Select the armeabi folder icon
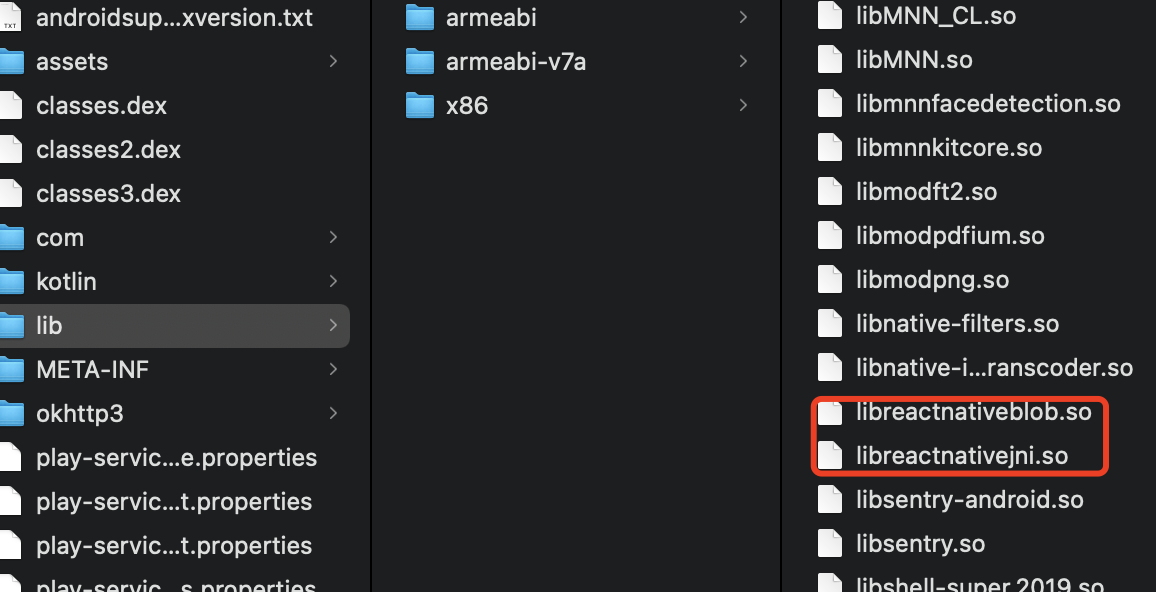1156x592 pixels. (x=419, y=18)
